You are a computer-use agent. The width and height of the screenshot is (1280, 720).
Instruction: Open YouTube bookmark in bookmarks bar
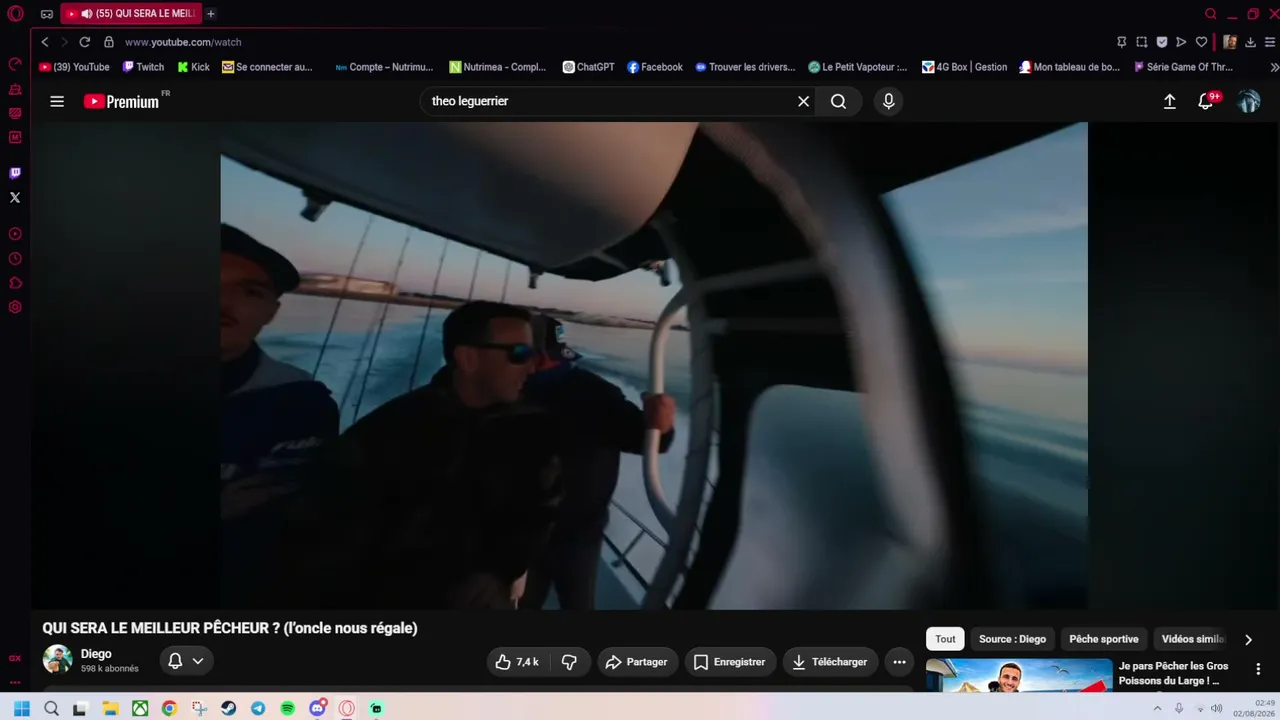75,67
